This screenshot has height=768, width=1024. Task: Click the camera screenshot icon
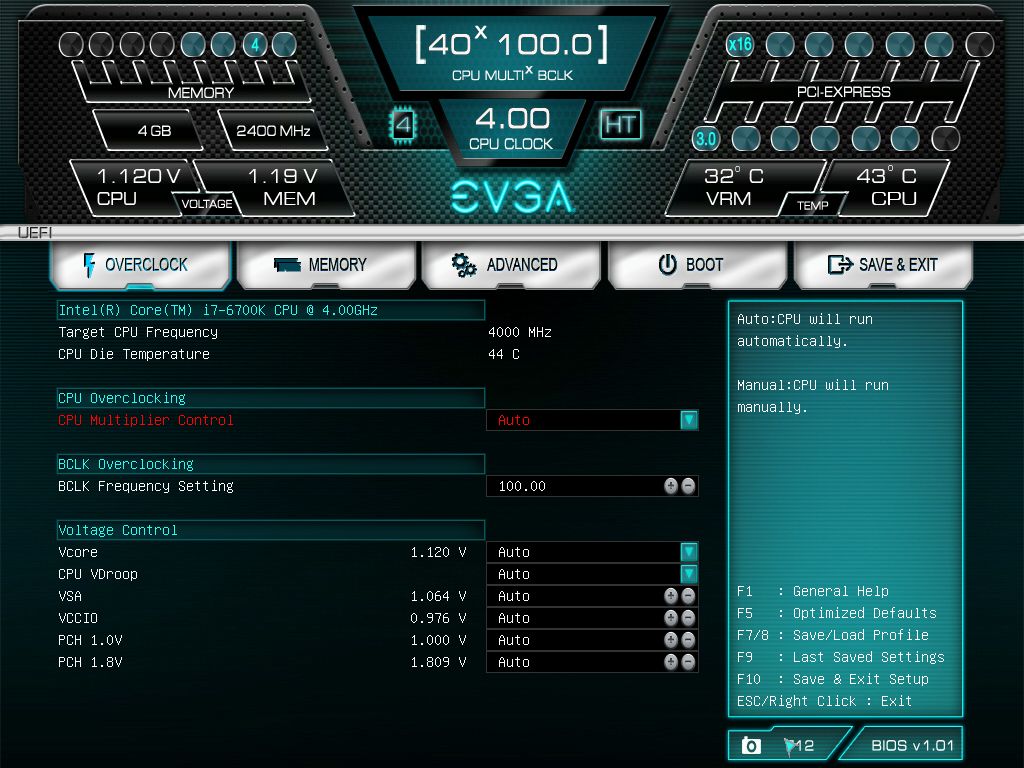751,745
